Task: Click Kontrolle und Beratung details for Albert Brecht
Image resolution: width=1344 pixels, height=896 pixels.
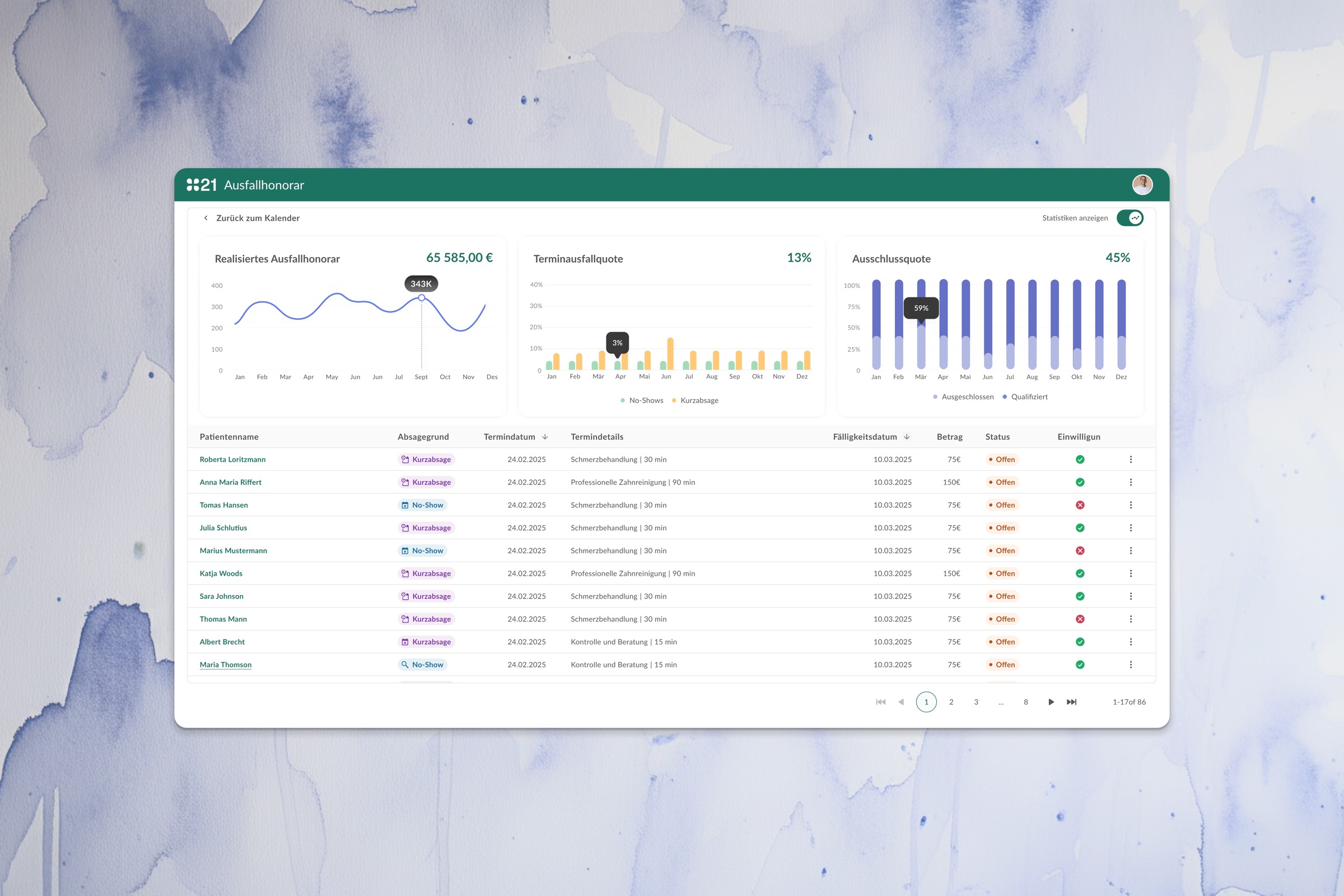Action: click(x=623, y=642)
